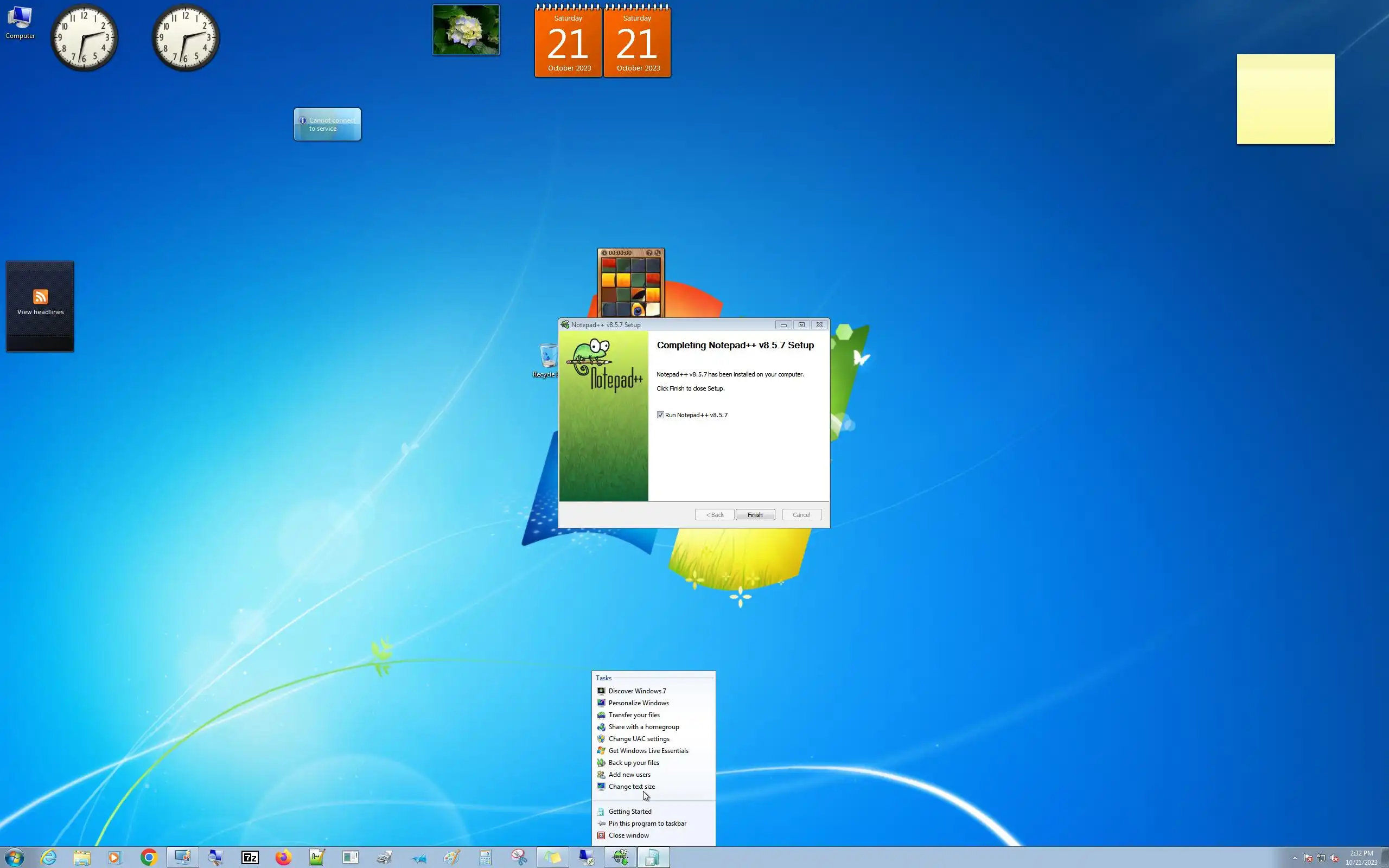The image size is (1389, 868).
Task: Click the Finish button in Setup
Action: [755, 515]
